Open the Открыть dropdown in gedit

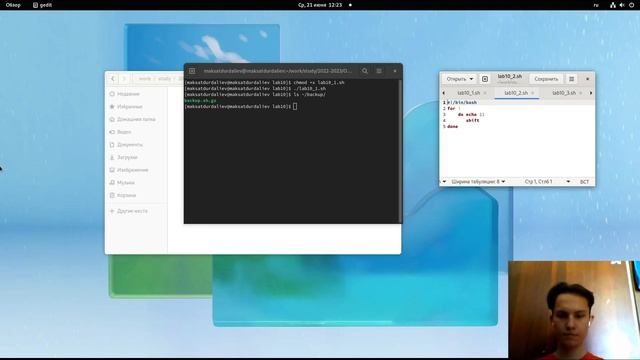[x=460, y=79]
